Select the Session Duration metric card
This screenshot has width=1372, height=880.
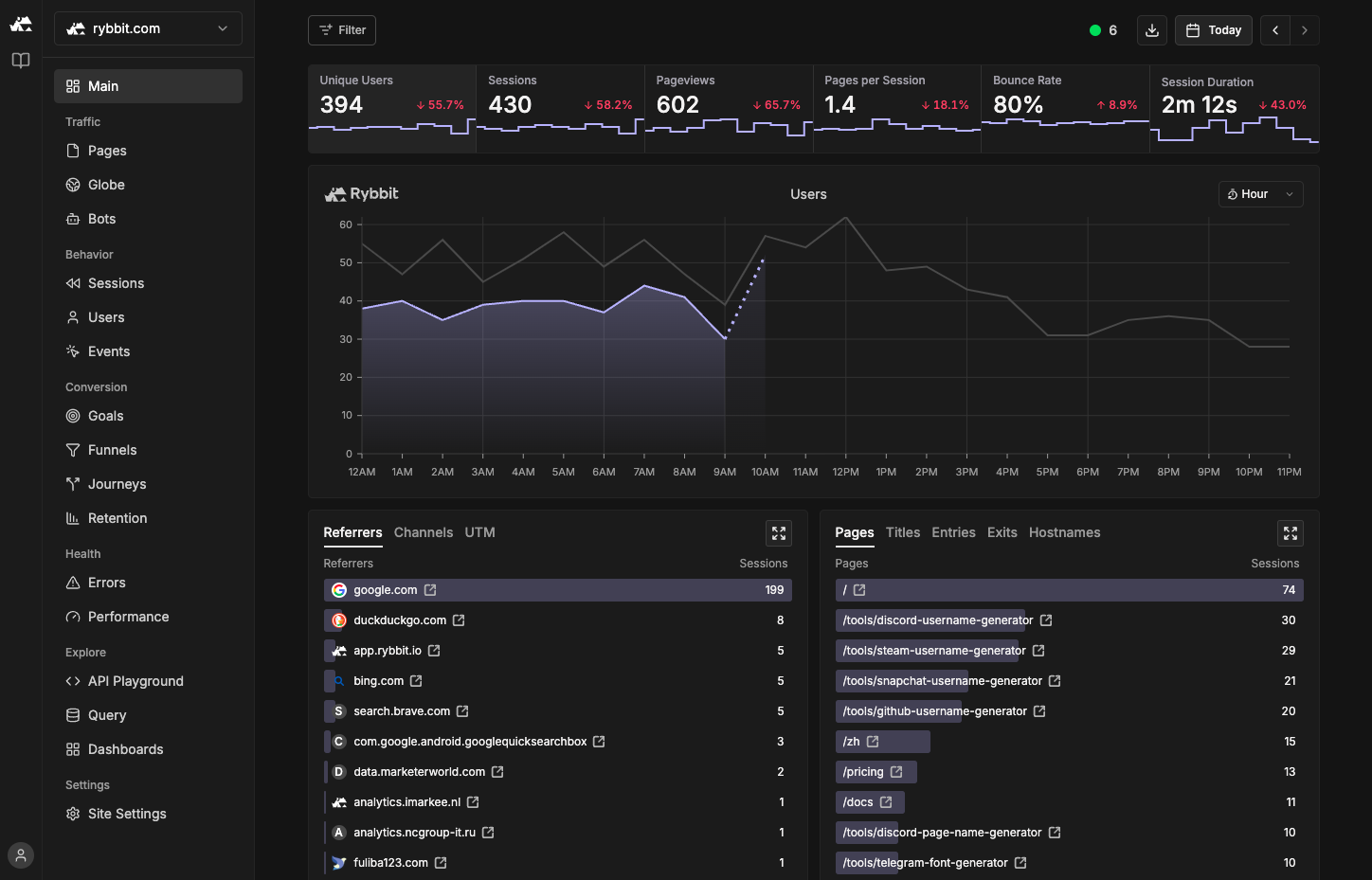tap(1235, 109)
